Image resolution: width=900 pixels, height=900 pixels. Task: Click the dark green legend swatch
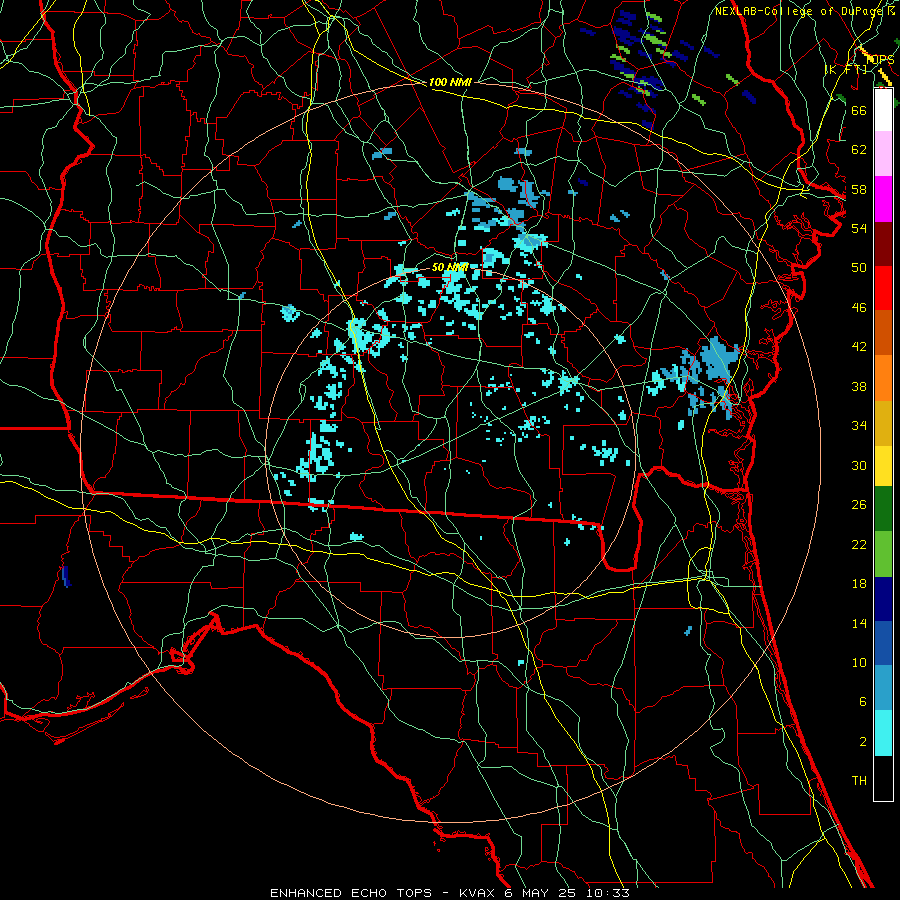[x=883, y=509]
